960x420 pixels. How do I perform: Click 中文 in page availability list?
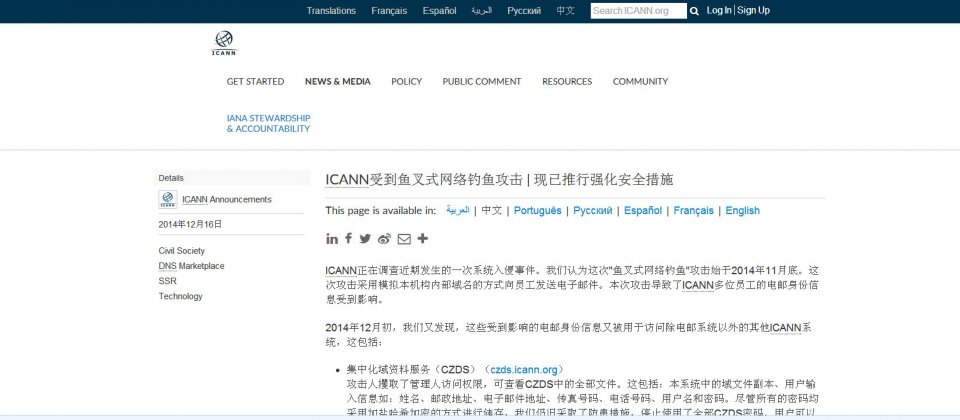(x=492, y=211)
